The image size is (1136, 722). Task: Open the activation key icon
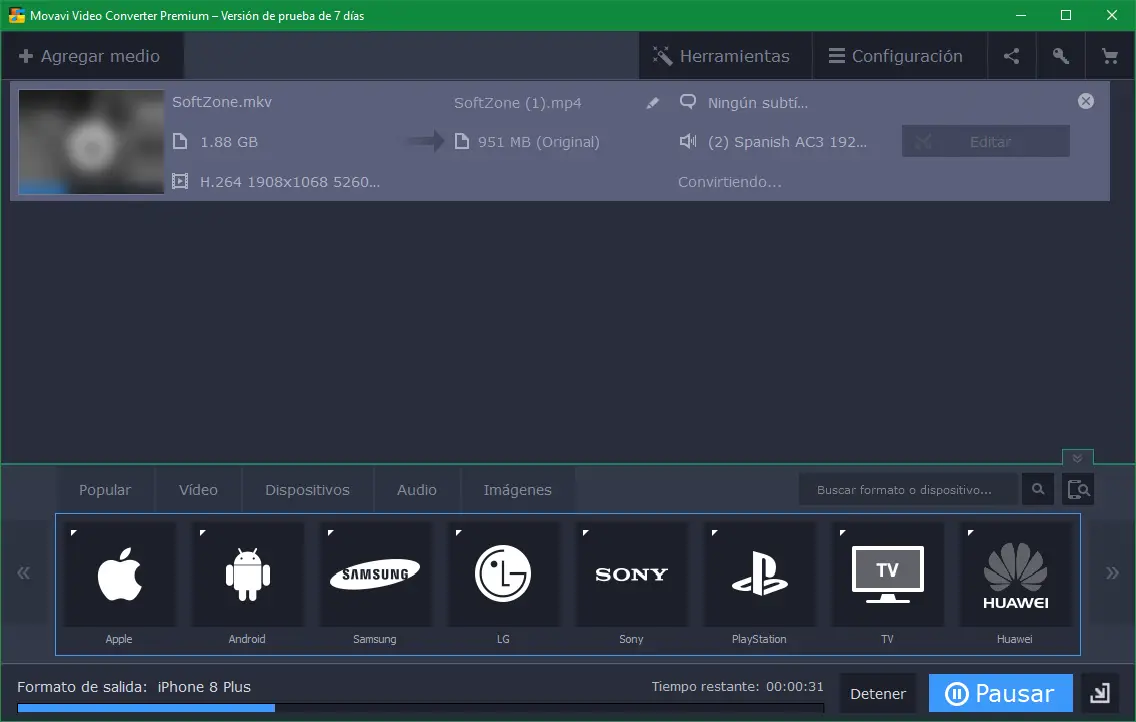[x=1061, y=56]
